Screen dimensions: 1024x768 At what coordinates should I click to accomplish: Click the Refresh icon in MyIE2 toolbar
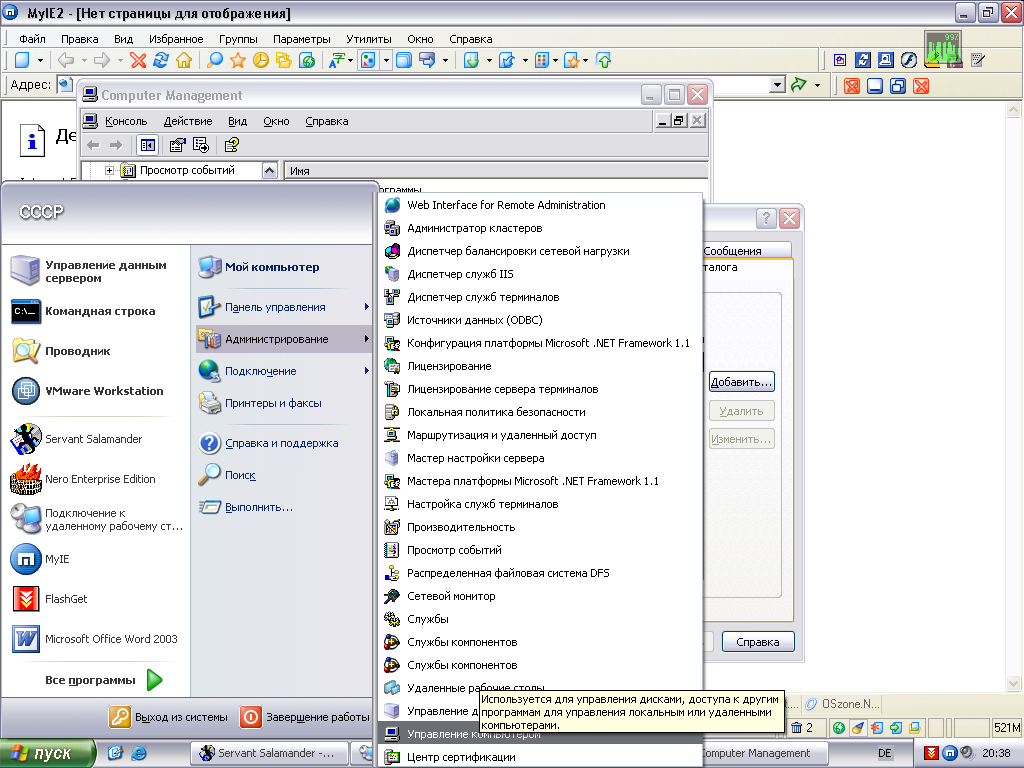point(161,61)
